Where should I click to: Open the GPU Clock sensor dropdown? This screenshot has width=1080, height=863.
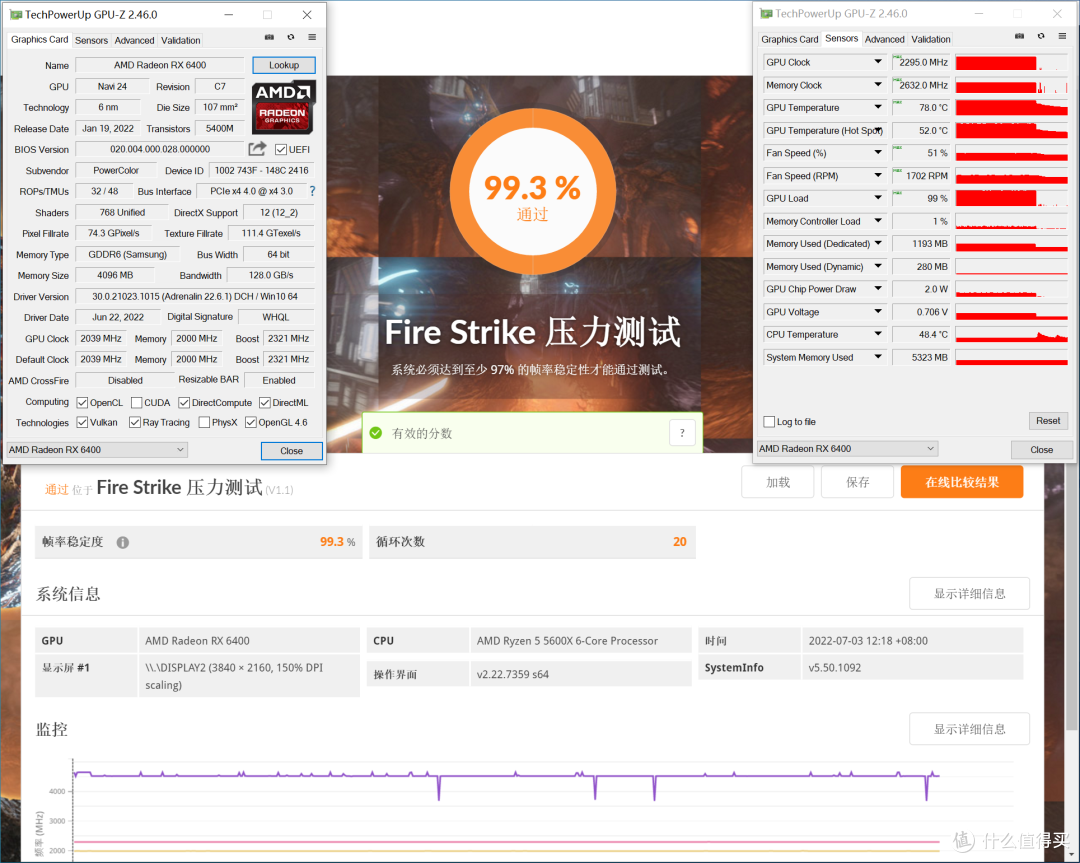[x=878, y=62]
